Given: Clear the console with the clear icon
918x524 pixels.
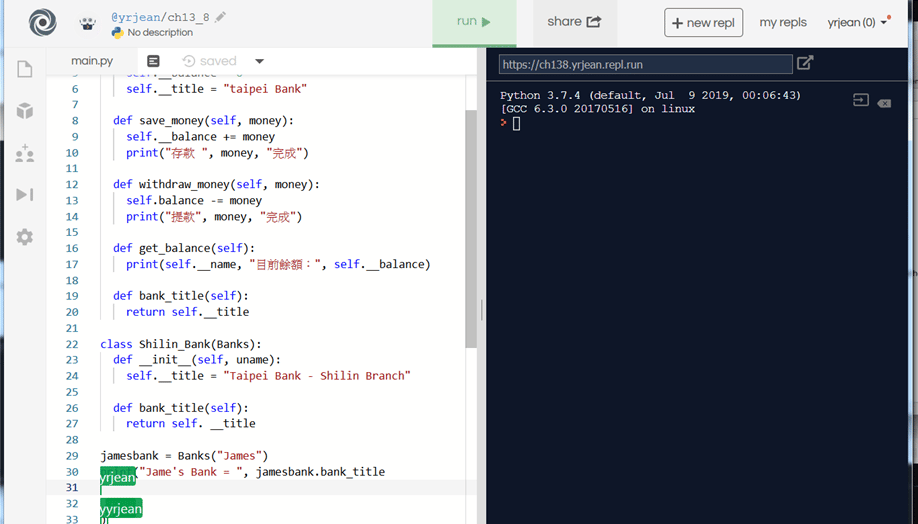Looking at the screenshot, I should tap(884, 103).
